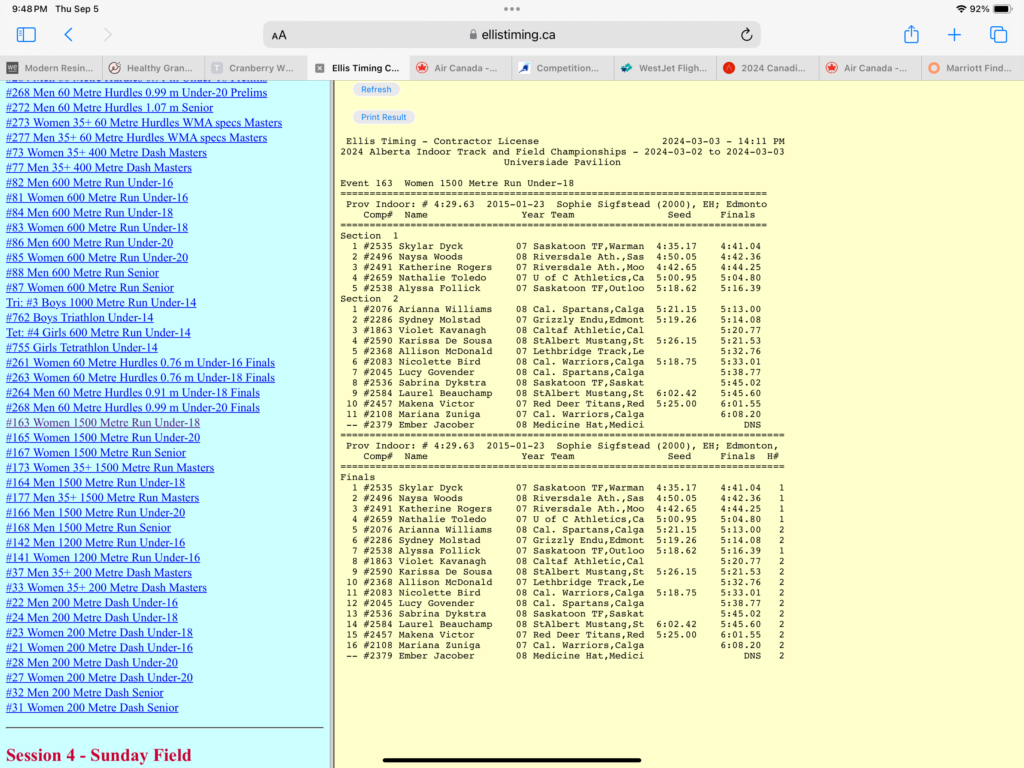Close the Ellis Timing tab
Screen dimensions: 1024x768
(319, 68)
